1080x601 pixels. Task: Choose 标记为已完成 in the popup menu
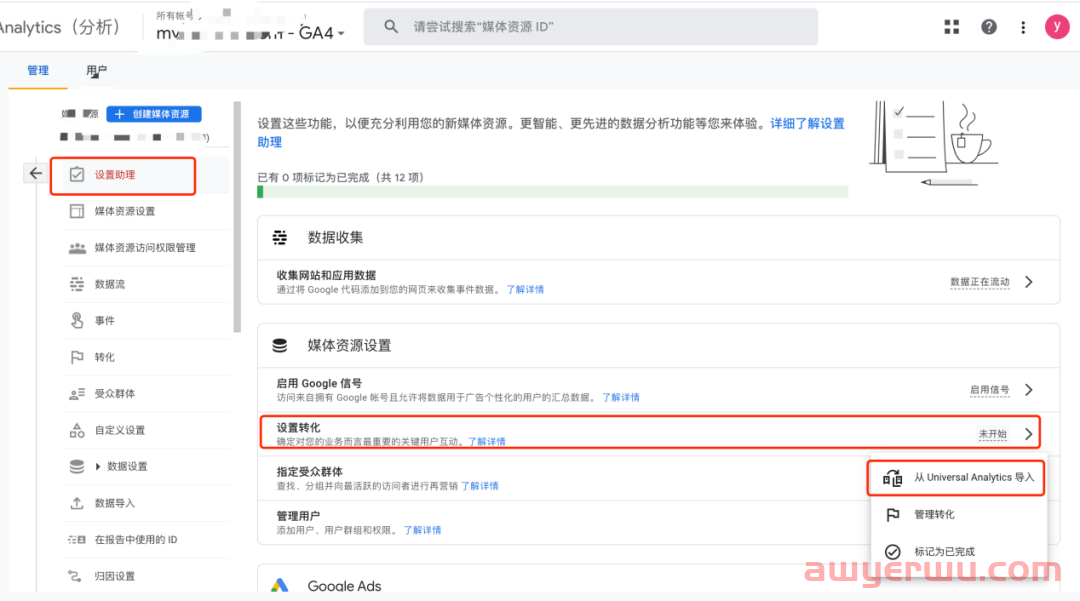(944, 552)
